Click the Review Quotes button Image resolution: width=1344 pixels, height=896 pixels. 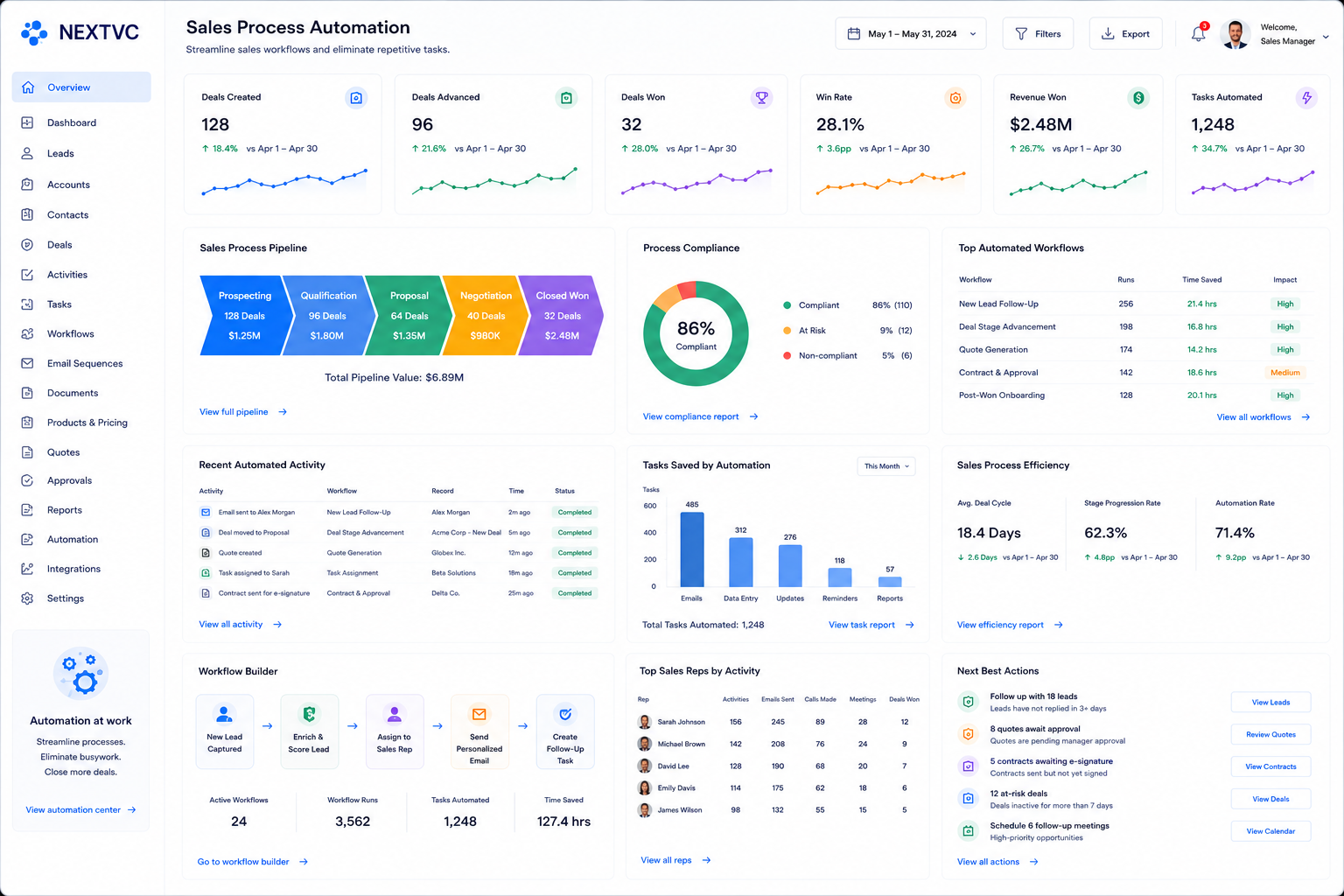point(1270,735)
